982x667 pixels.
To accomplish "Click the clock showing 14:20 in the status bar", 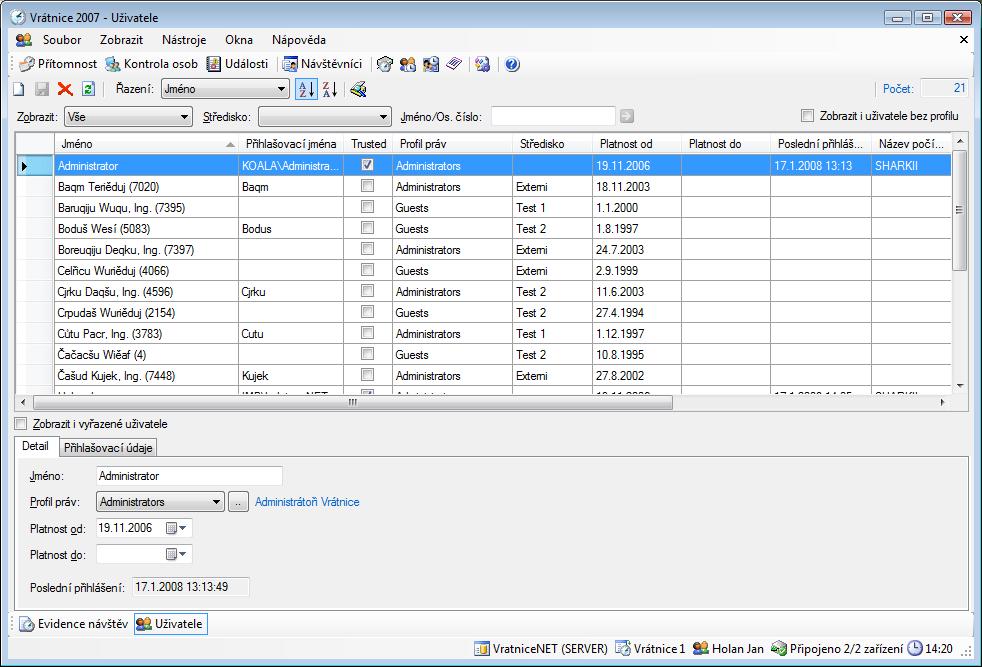I will click(x=930, y=649).
